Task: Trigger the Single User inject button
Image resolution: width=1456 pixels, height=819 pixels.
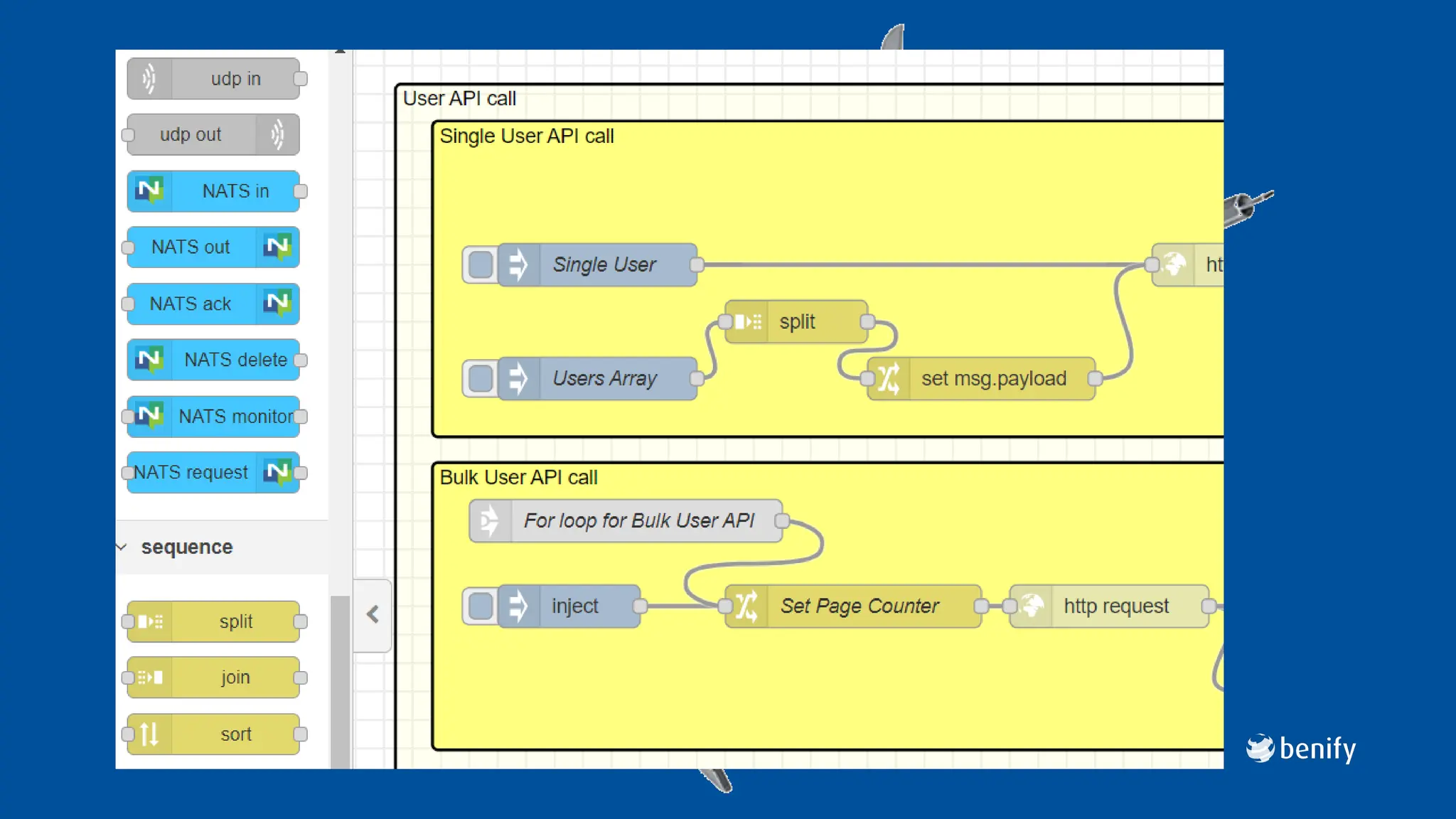Action: [481, 264]
